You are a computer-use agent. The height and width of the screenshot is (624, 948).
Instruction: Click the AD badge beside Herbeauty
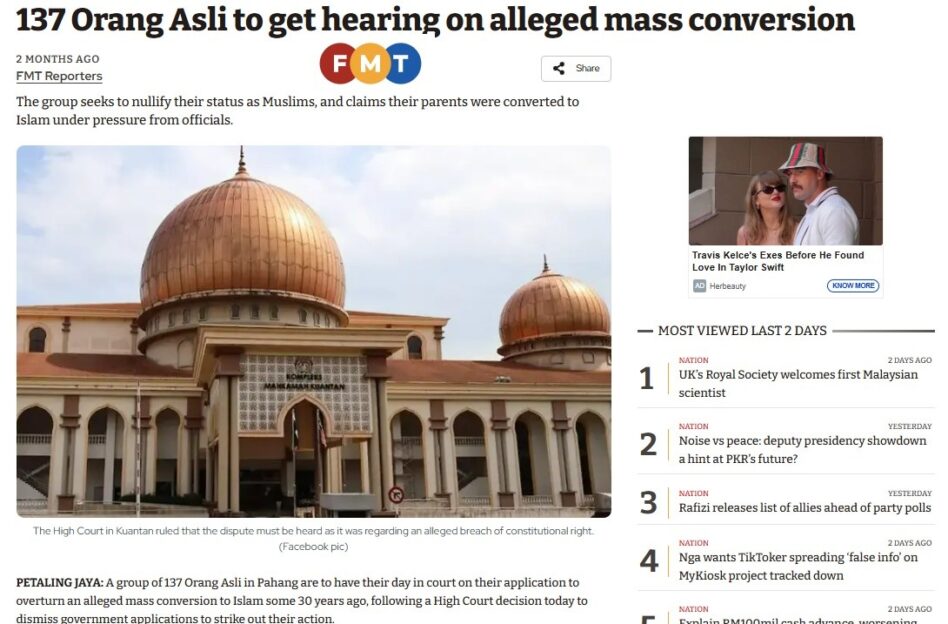pyautogui.click(x=700, y=285)
